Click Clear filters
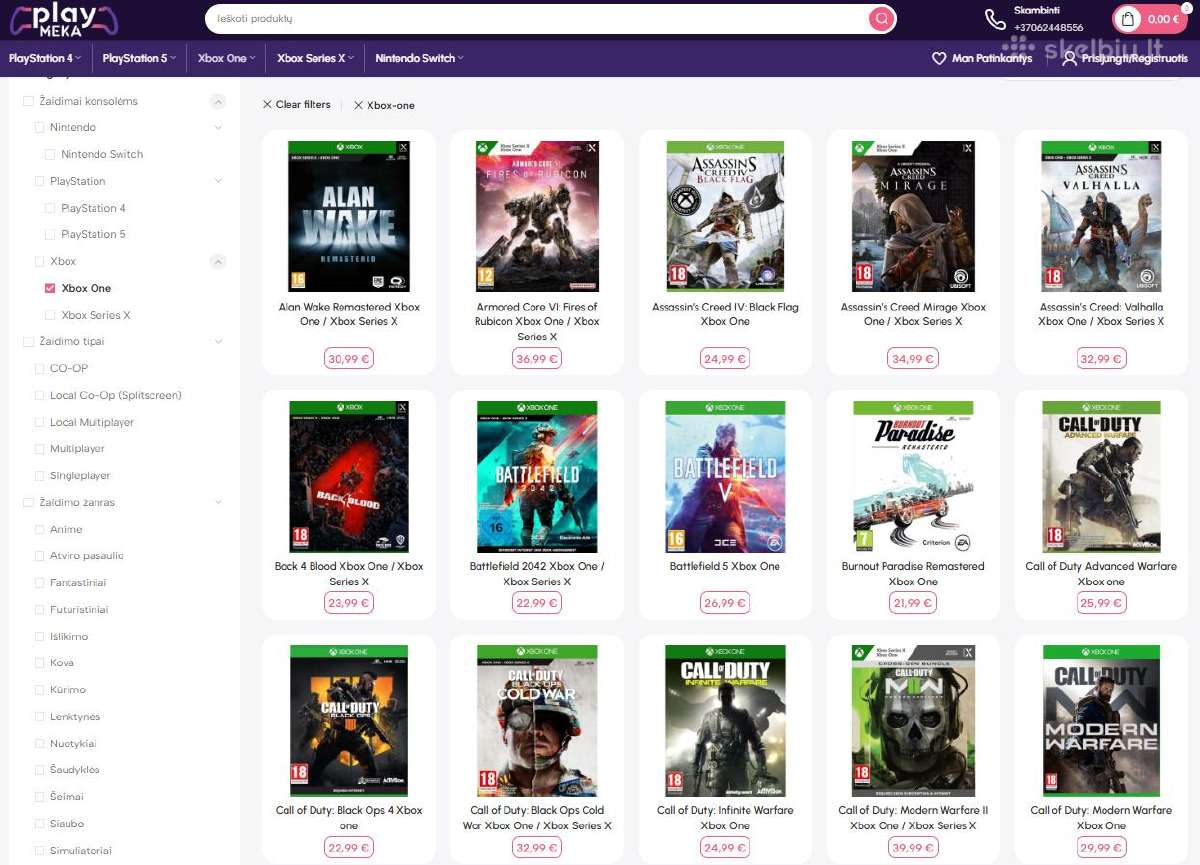 [296, 104]
